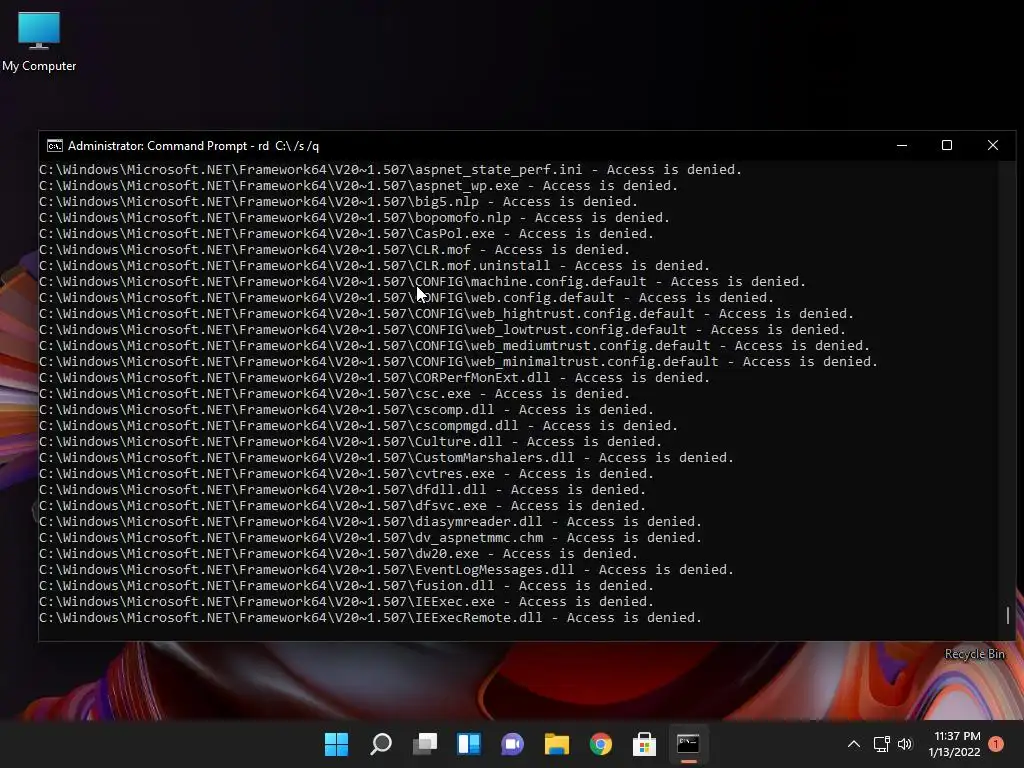Click the machine.config.default output line
The image size is (1024, 768).
click(x=423, y=281)
